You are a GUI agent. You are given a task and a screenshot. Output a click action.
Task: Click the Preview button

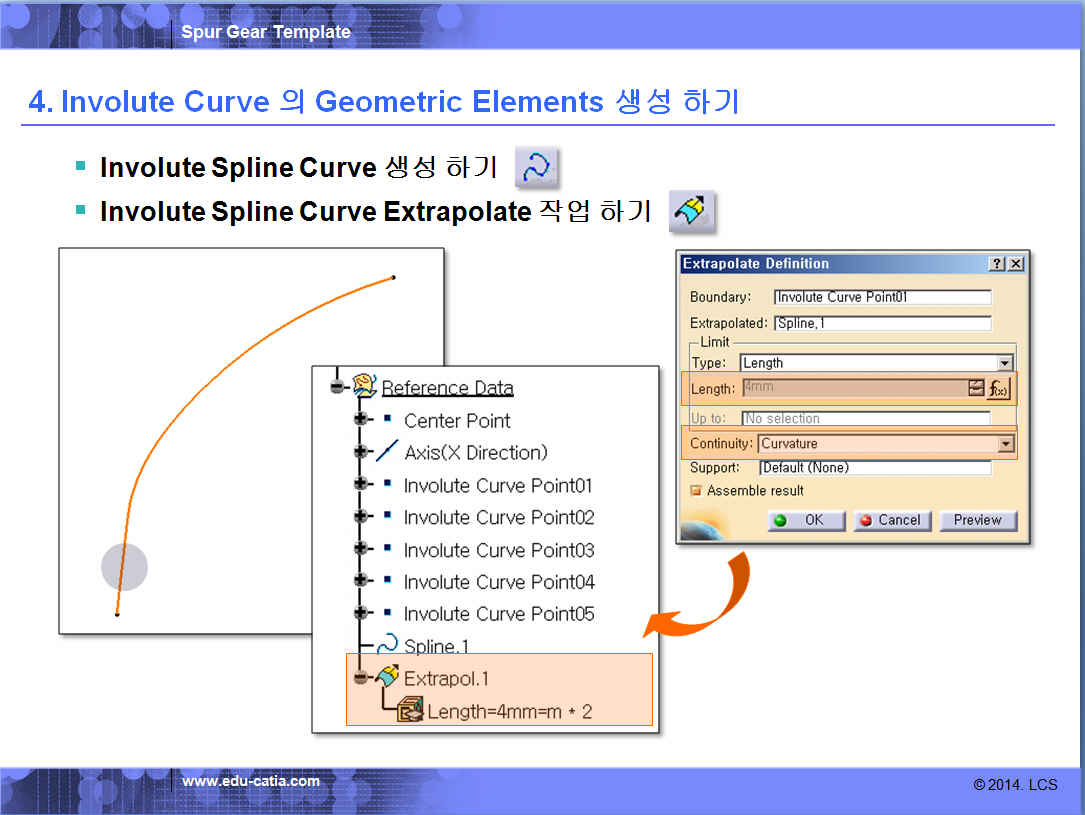977,520
